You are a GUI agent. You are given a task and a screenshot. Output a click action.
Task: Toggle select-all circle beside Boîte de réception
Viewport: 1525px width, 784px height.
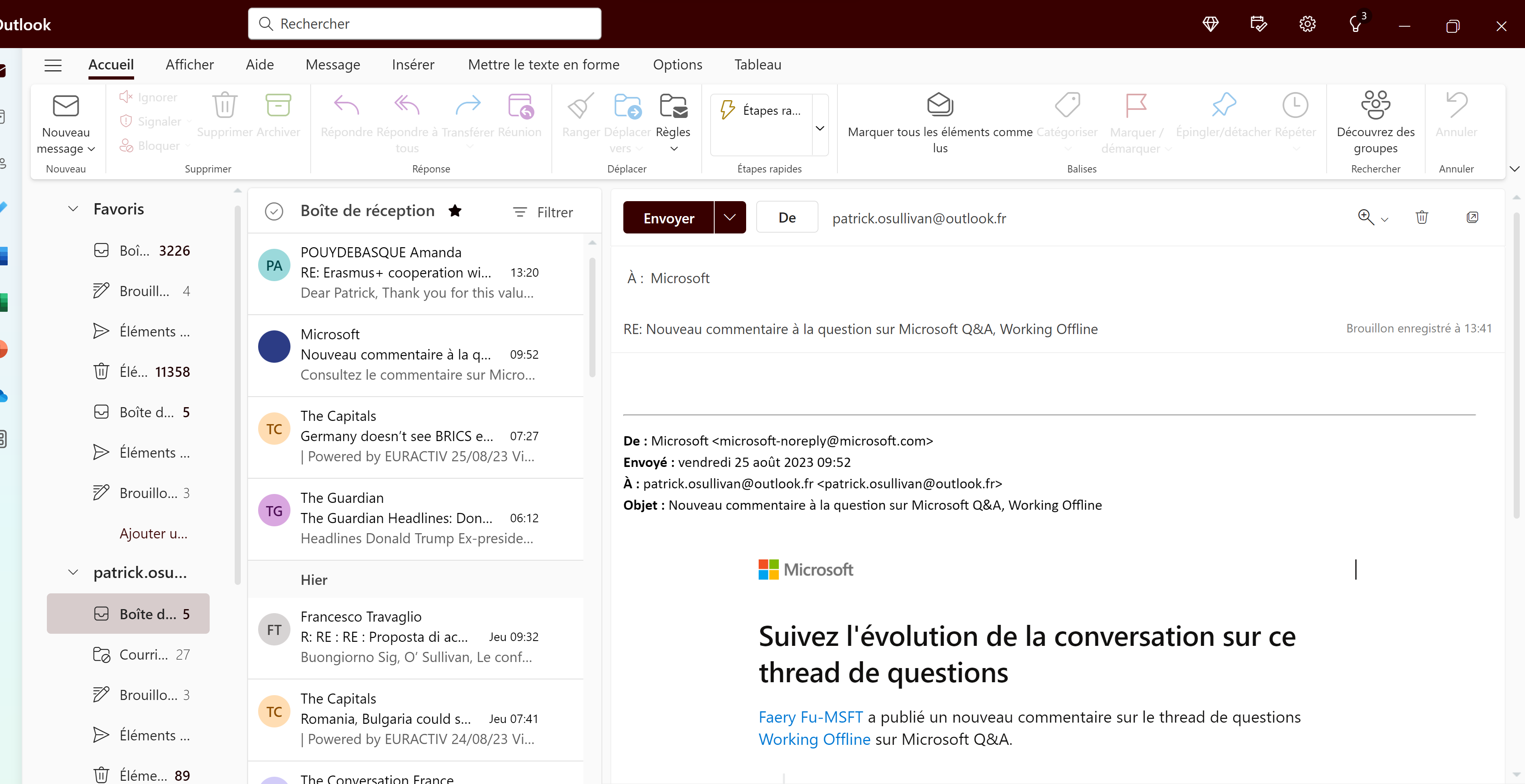tap(273, 211)
